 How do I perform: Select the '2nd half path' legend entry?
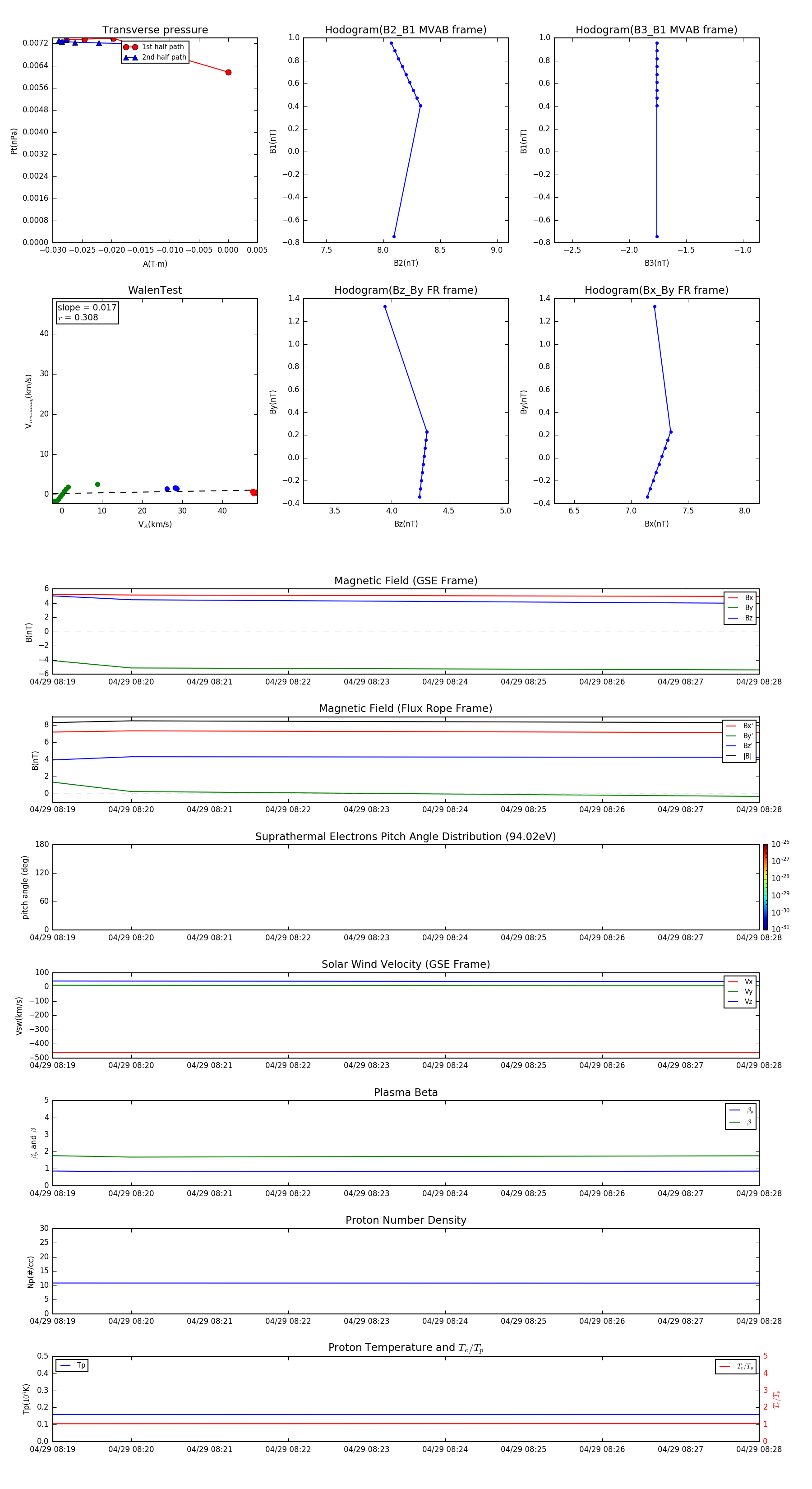pyautogui.click(x=155, y=57)
